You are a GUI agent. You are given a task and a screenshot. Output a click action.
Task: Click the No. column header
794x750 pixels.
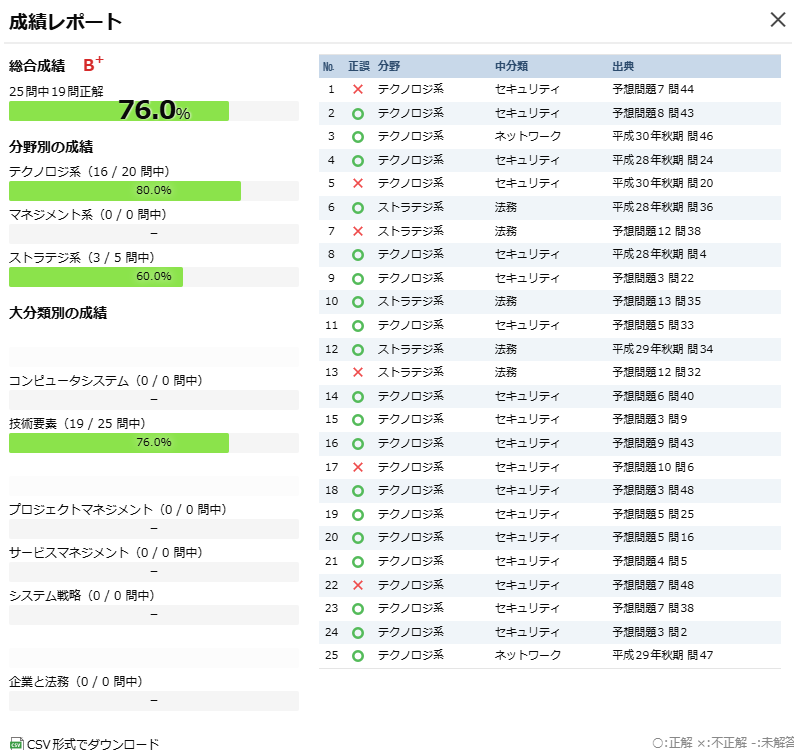(328, 66)
